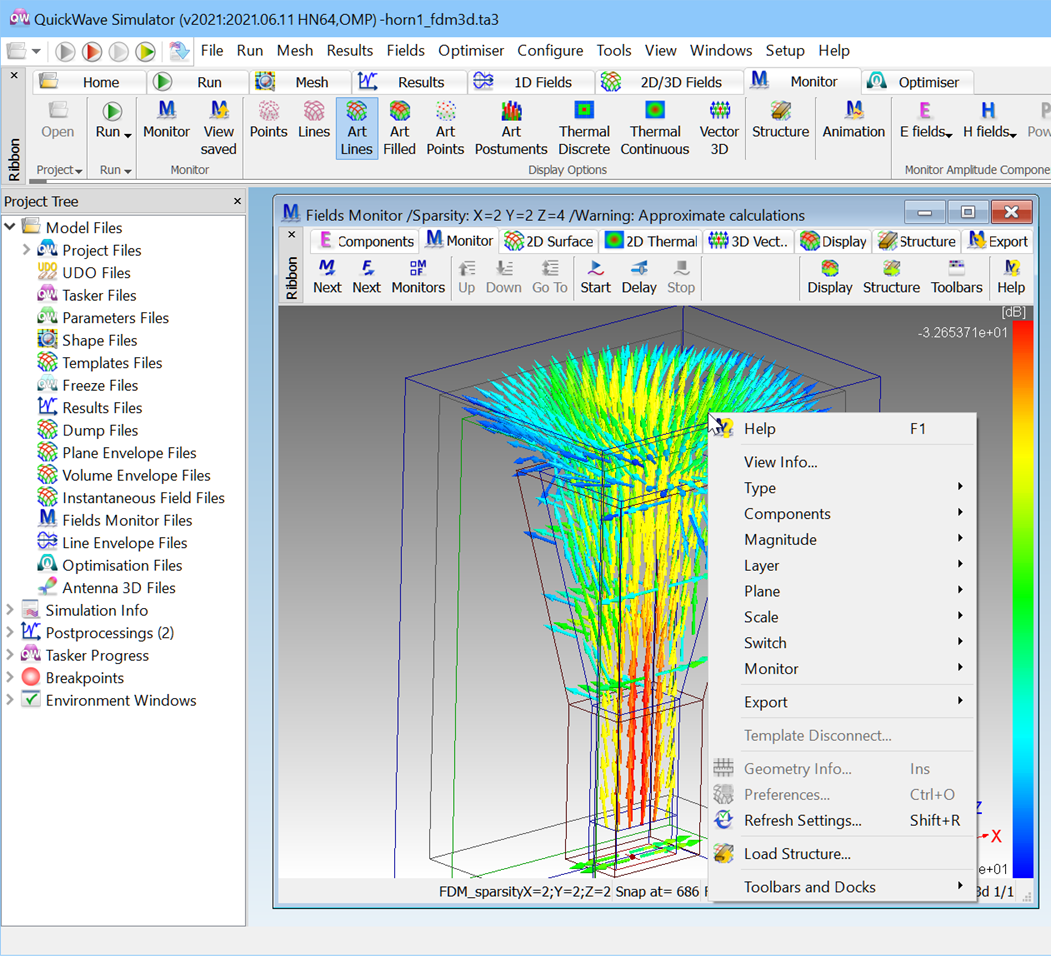Click the Lines display icon
Screen dimensions: 1051x956
(x=314, y=119)
